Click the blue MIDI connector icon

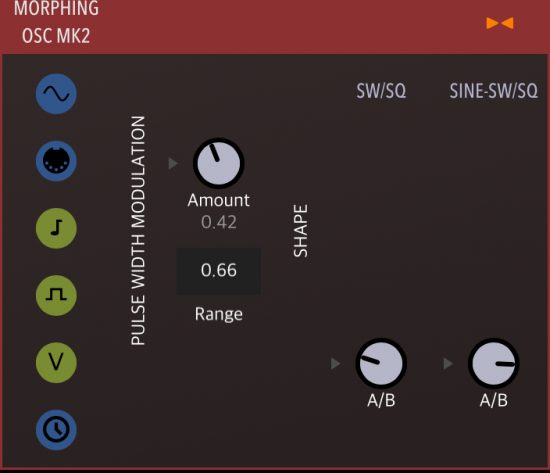point(56,161)
